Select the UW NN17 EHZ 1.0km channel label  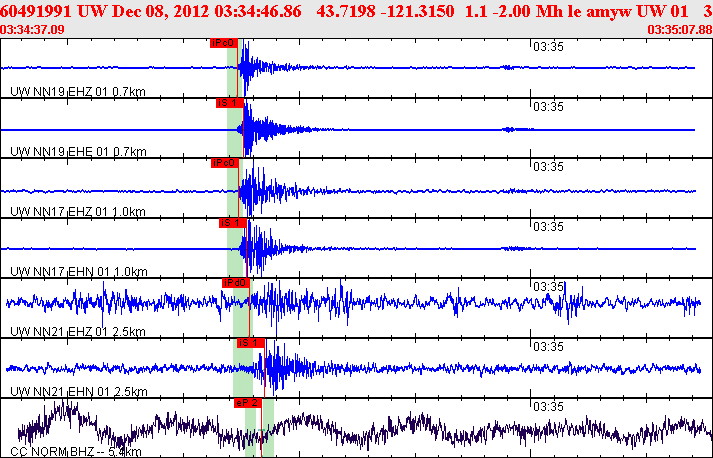(x=63, y=212)
